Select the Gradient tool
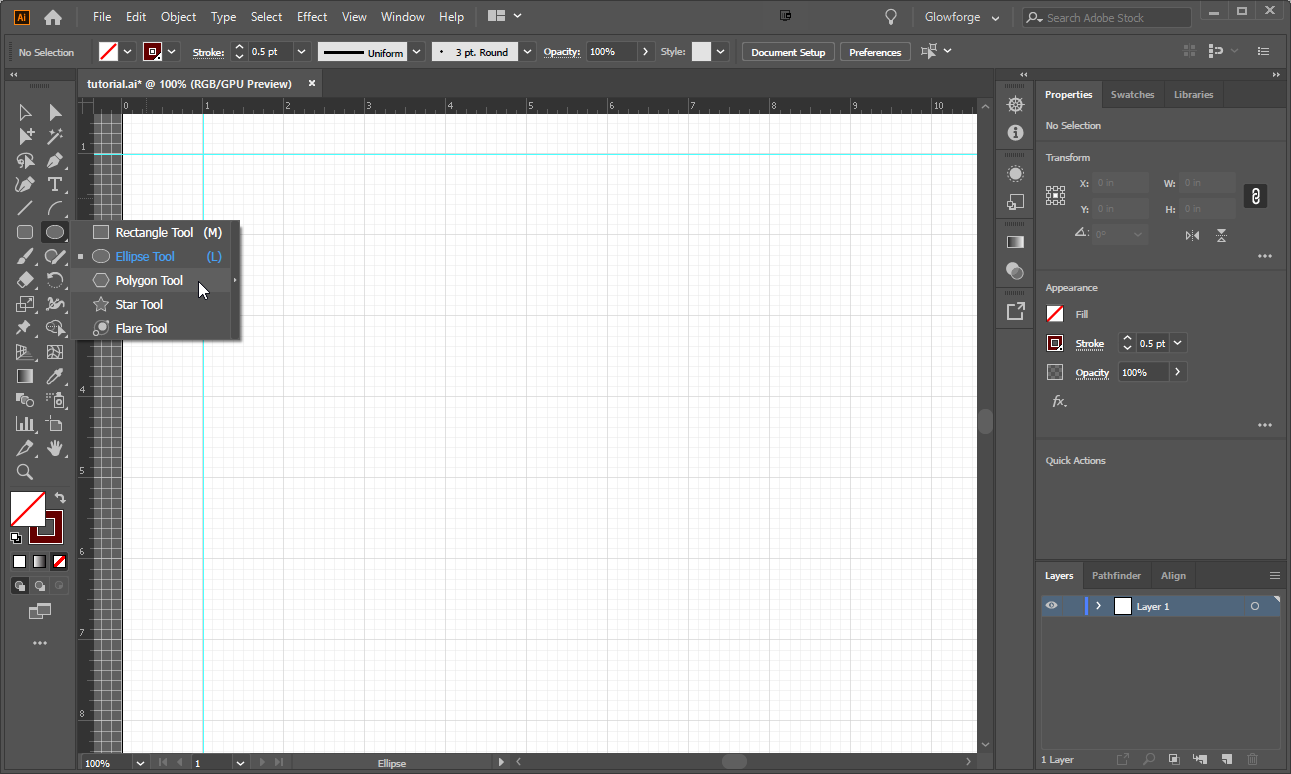This screenshot has width=1291, height=774. (25, 376)
